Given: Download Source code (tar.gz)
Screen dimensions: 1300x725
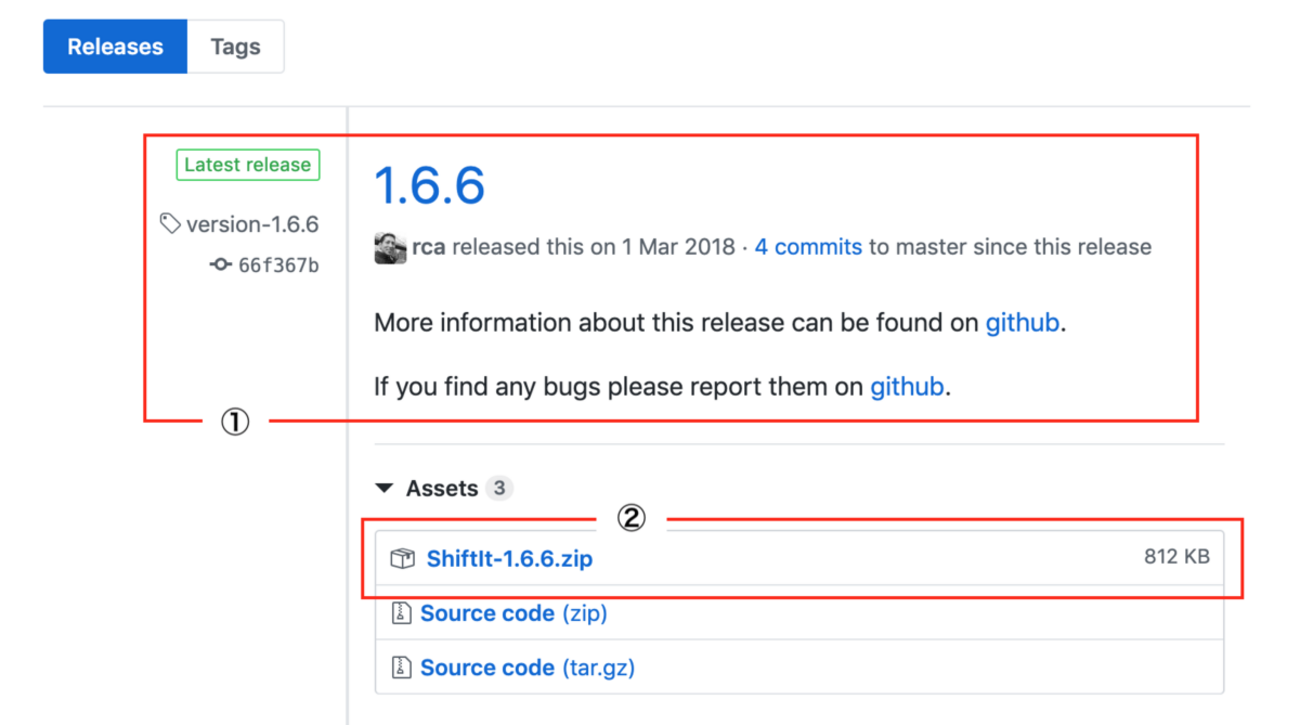Looking at the screenshot, I should coord(527,667).
